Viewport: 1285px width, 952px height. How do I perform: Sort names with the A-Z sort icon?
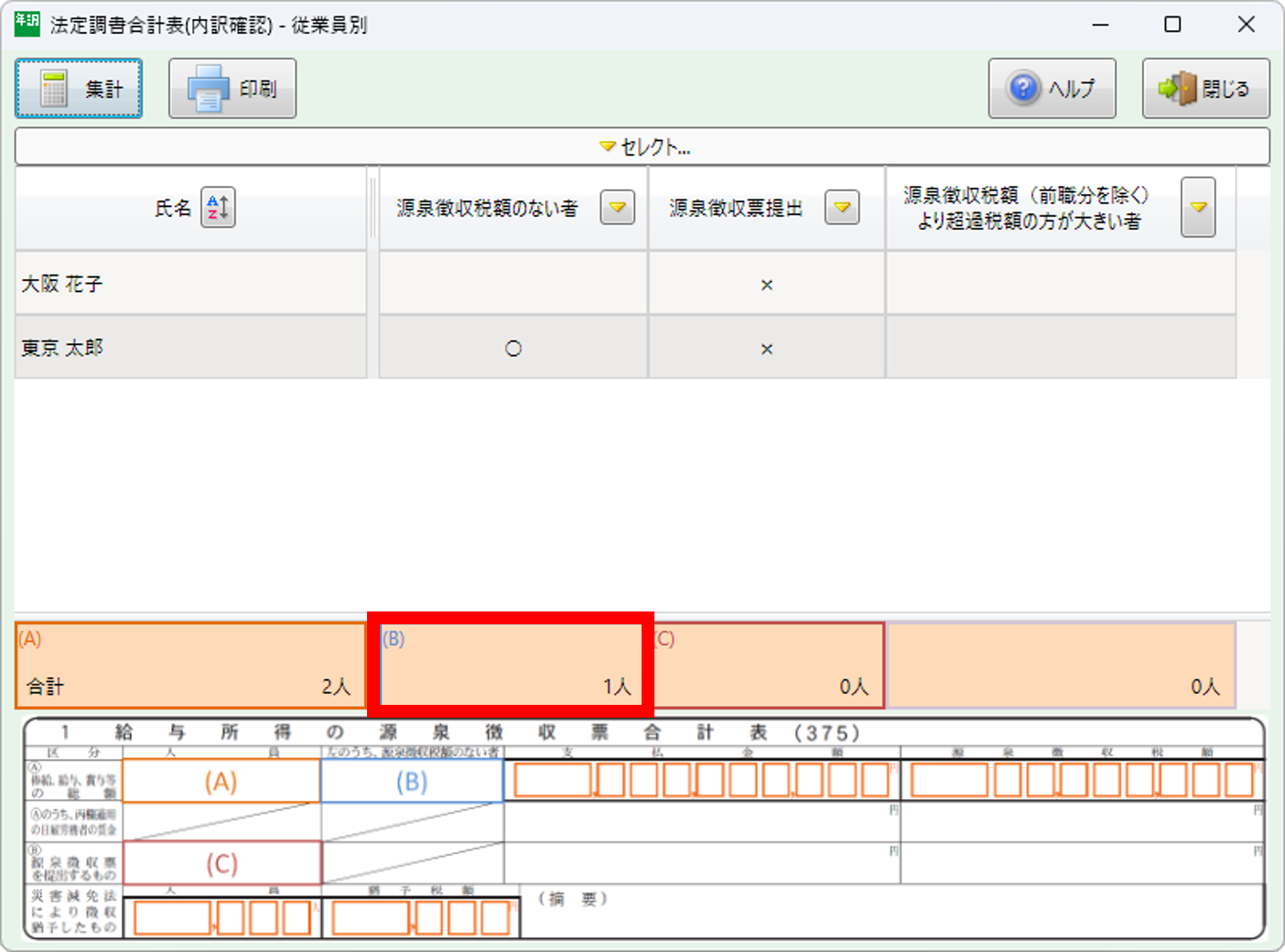click(218, 208)
